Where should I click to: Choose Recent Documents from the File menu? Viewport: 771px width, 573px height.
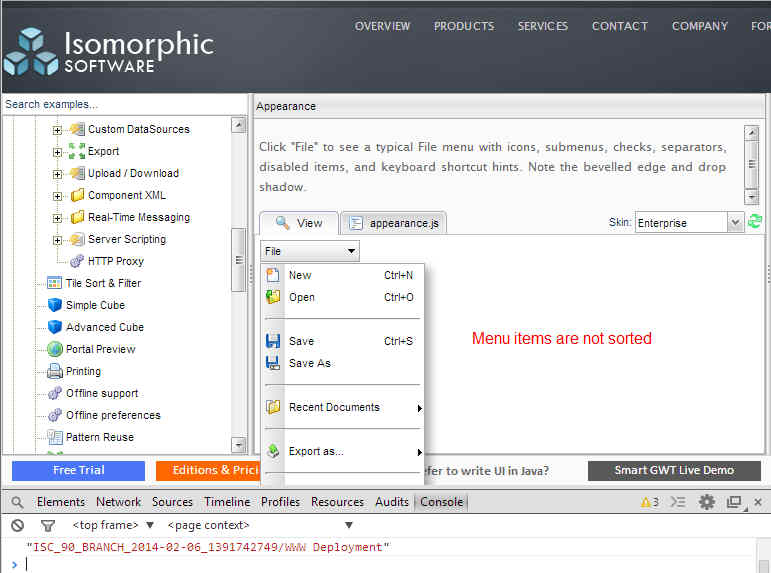(x=334, y=407)
